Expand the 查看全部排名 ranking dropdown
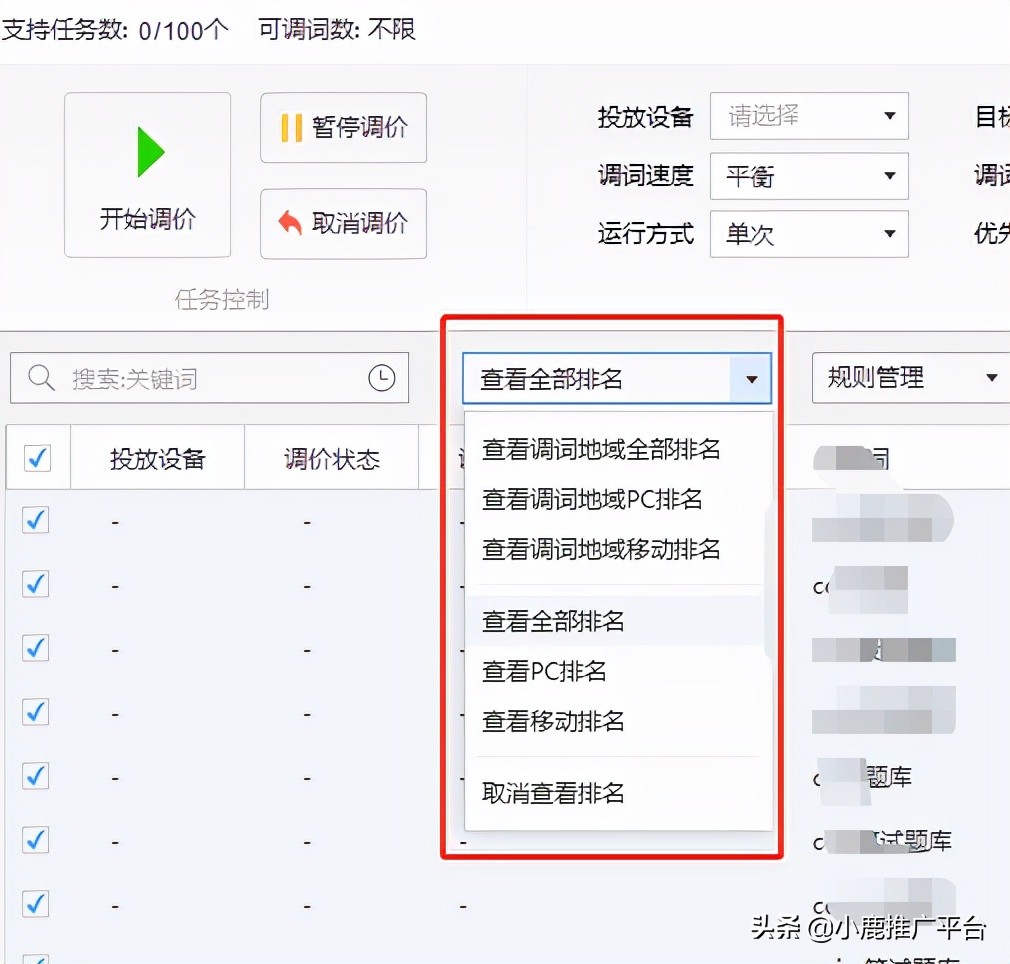The width and height of the screenshot is (1010, 964). coord(753,378)
